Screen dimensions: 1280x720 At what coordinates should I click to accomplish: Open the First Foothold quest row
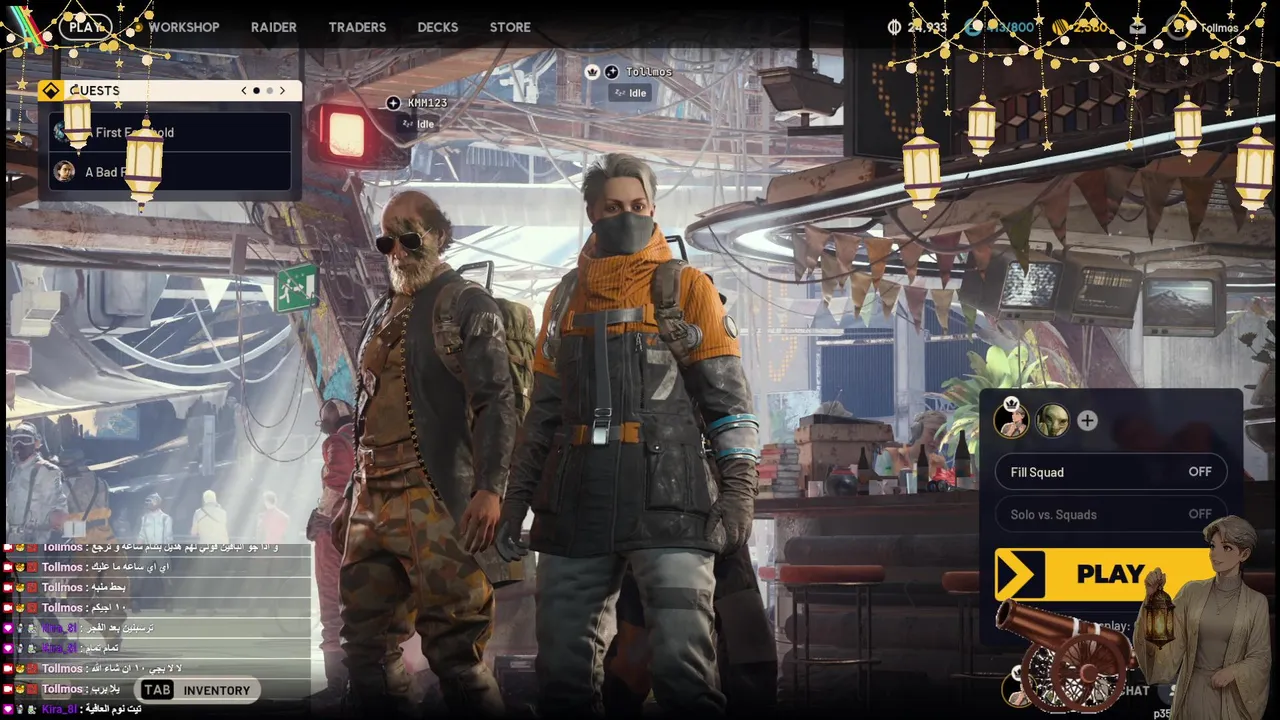[170, 132]
